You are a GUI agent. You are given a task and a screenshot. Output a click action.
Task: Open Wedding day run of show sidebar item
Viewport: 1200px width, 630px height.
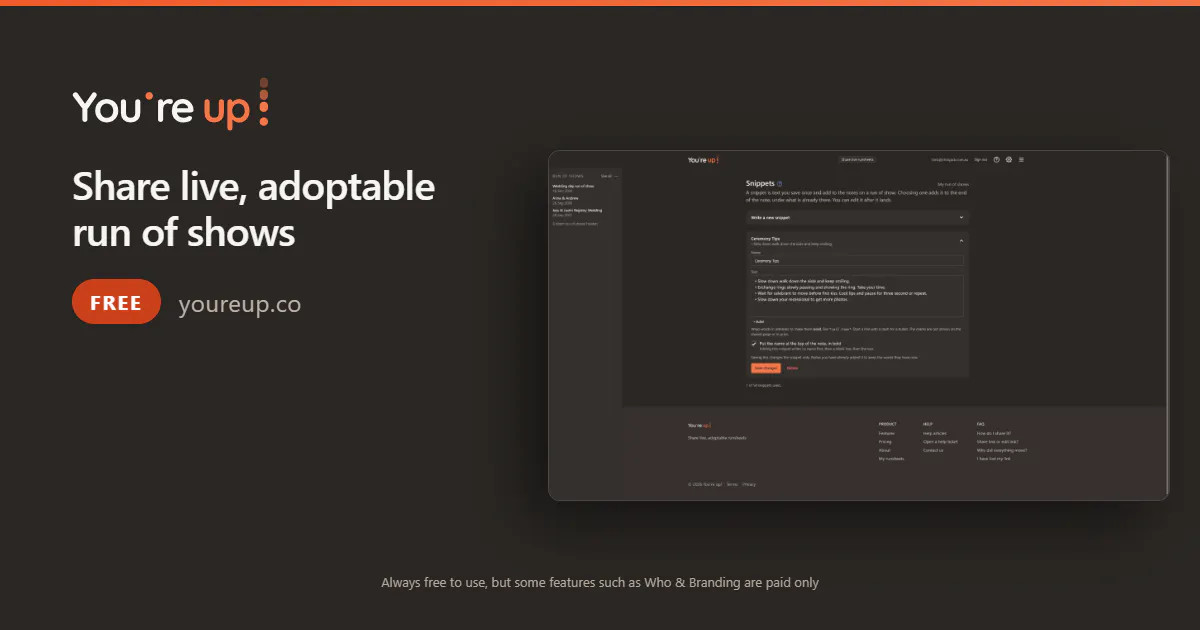pos(573,187)
